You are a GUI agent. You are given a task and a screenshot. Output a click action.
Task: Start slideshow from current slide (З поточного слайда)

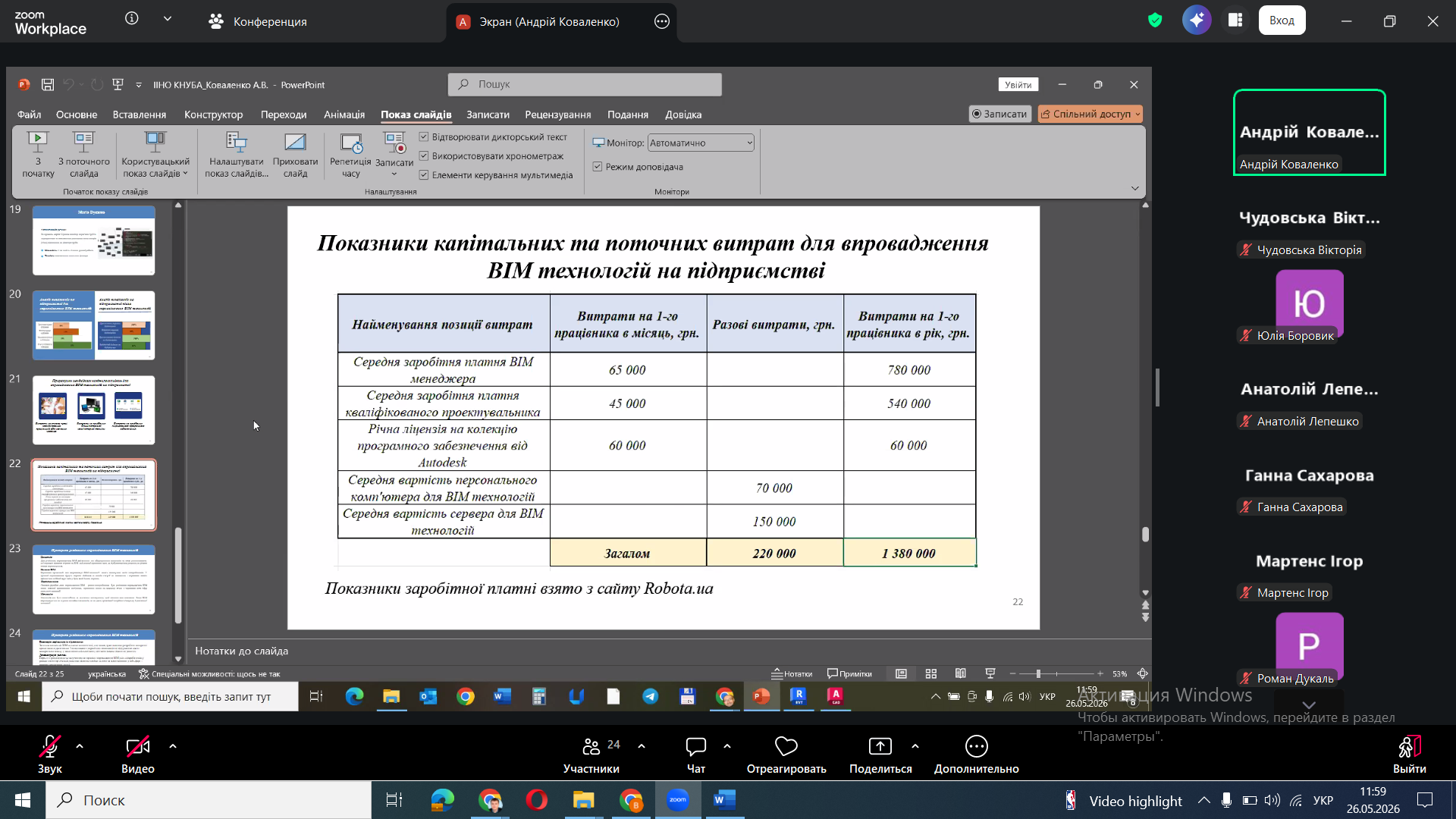click(x=84, y=155)
